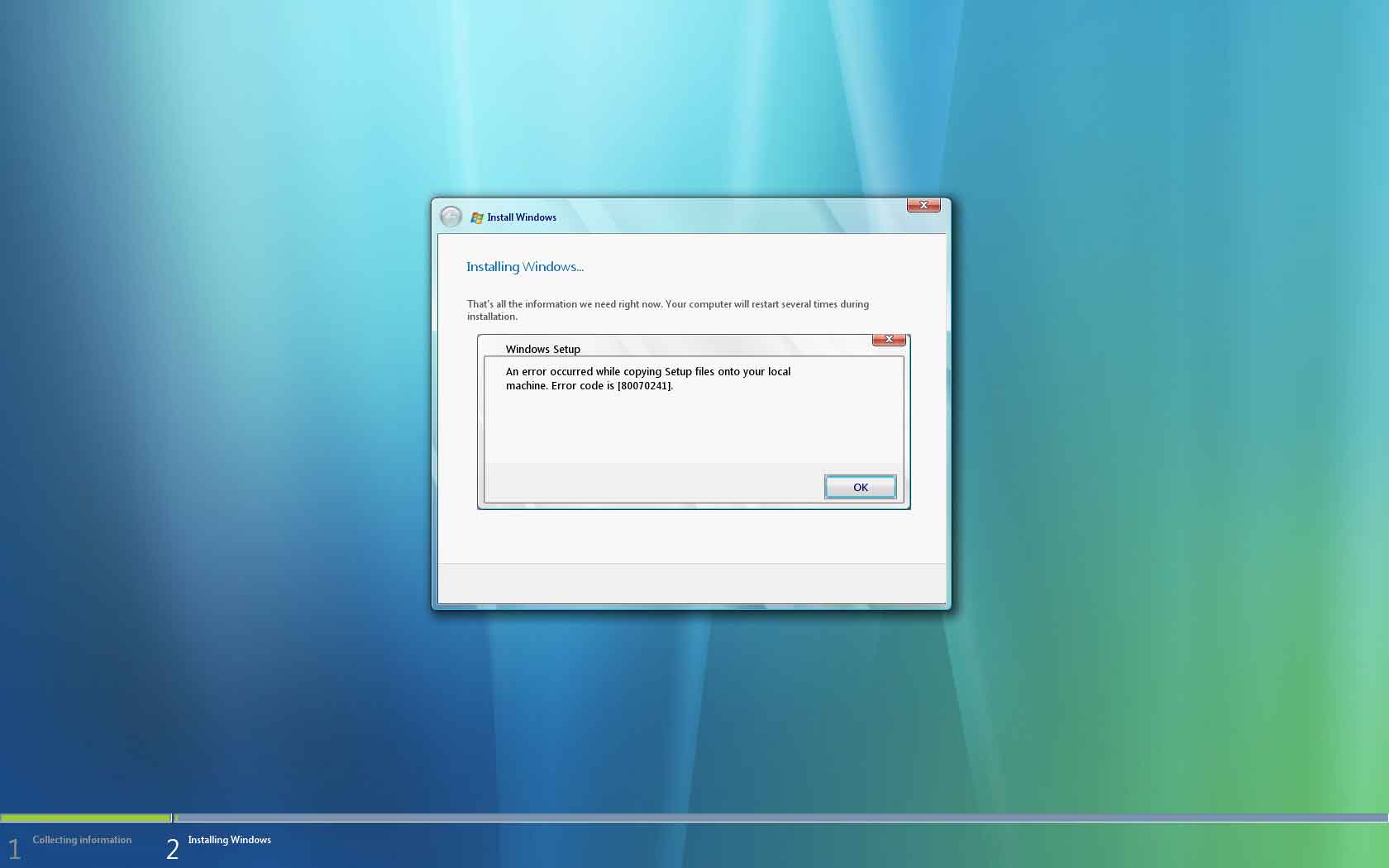1389x868 pixels.
Task: Click the 'Installing Windows...' heading
Action: (x=525, y=267)
